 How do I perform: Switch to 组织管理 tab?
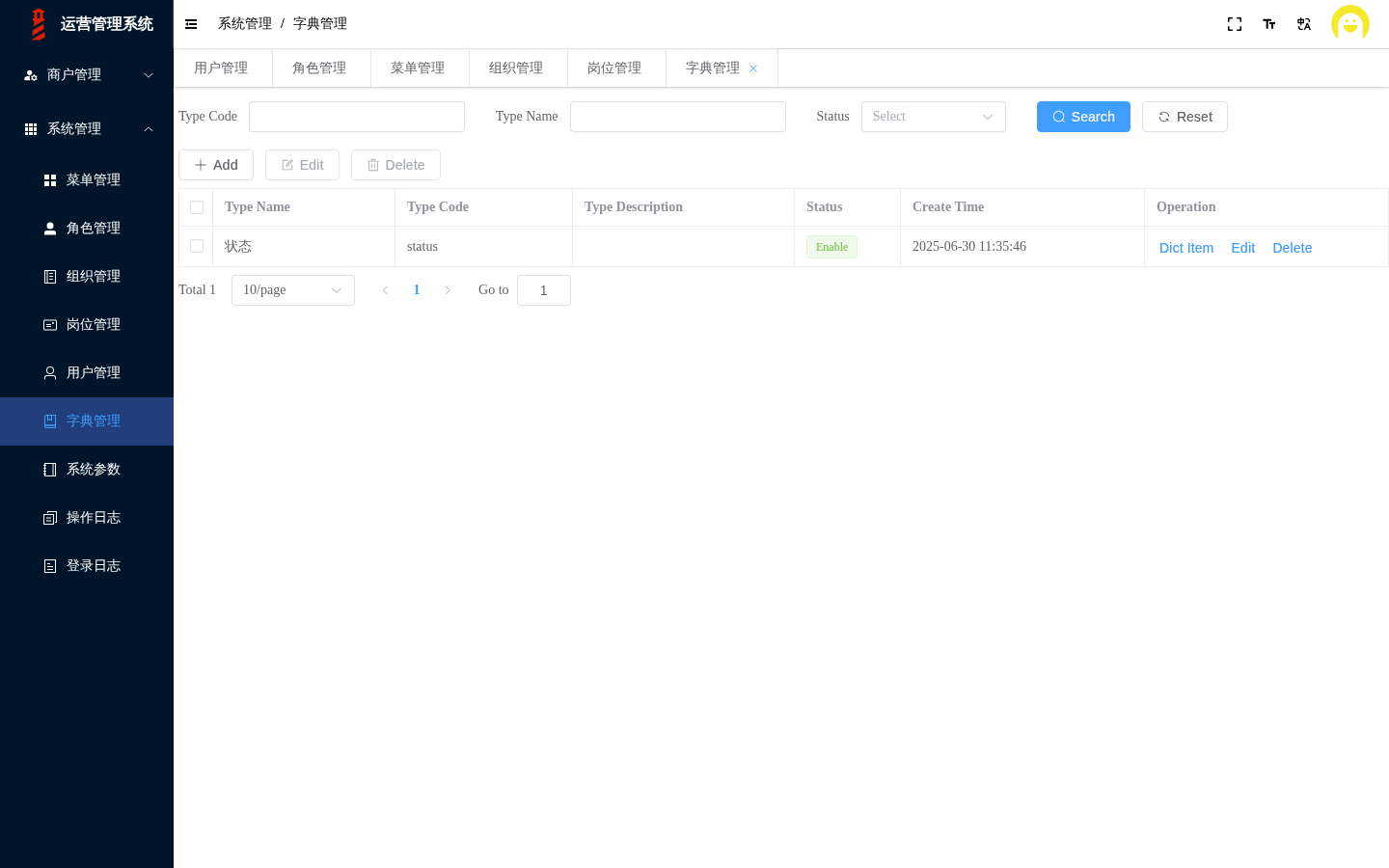point(518,68)
